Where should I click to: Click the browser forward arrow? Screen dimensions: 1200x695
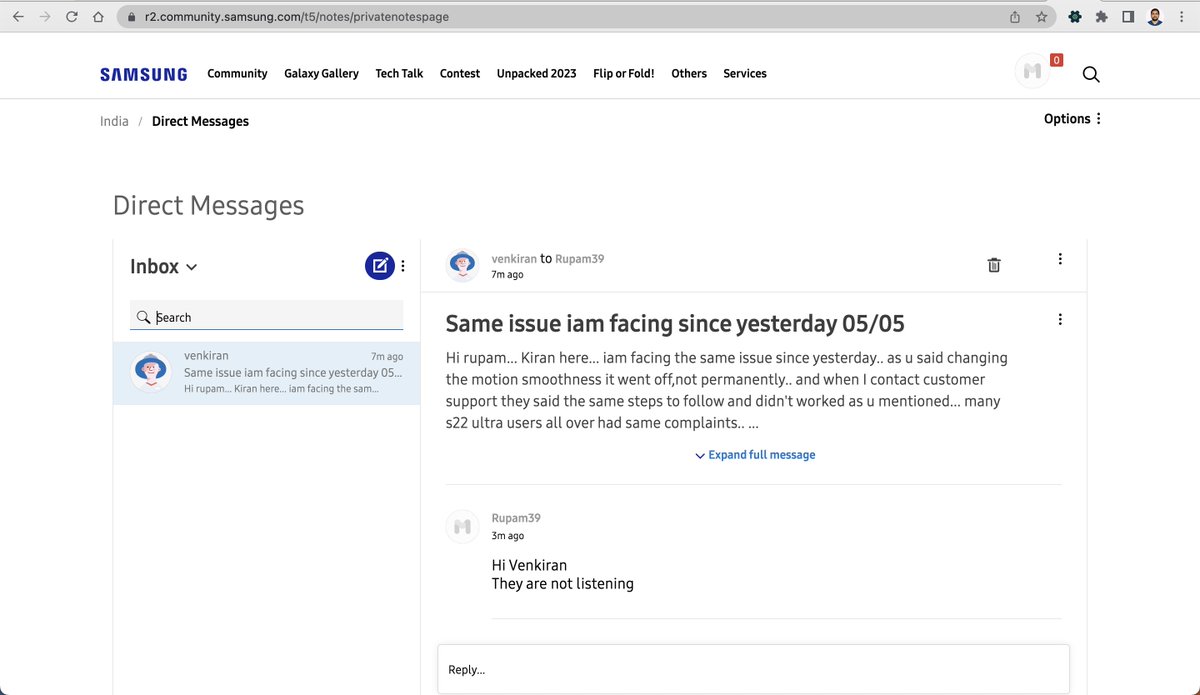(44, 17)
